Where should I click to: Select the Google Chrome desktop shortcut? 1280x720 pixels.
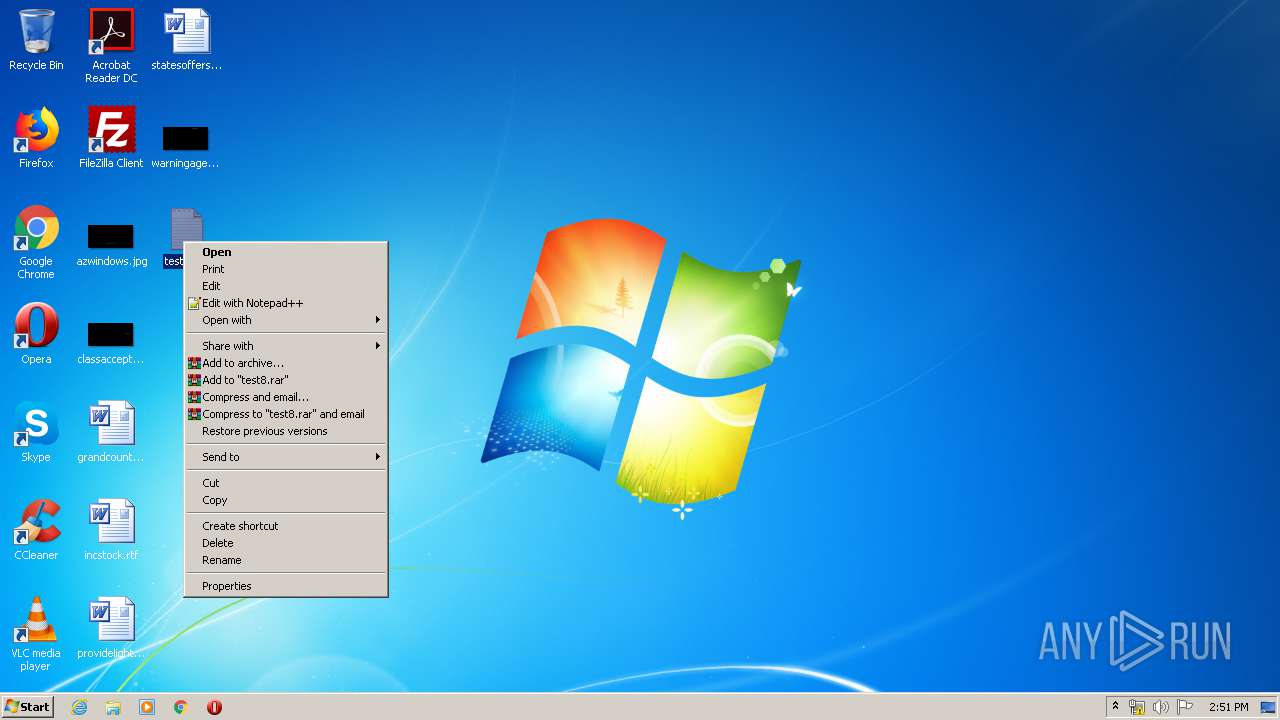pos(36,242)
